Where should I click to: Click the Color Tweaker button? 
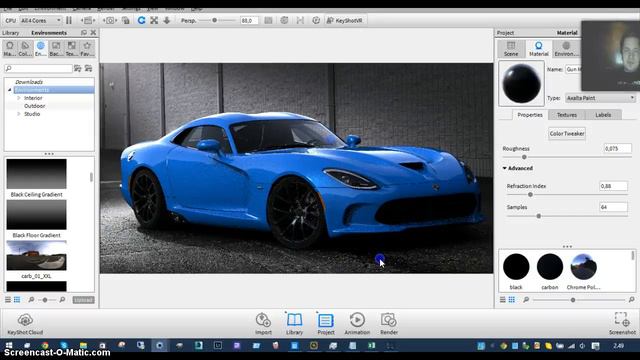pos(567,133)
